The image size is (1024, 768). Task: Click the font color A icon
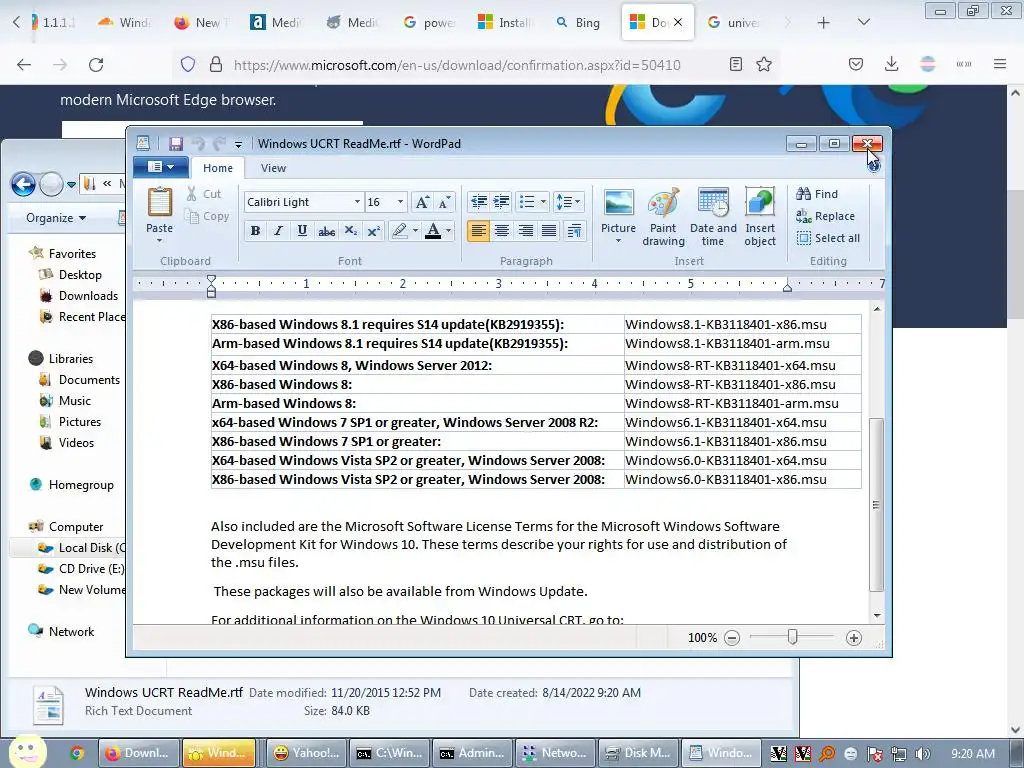[x=432, y=231]
